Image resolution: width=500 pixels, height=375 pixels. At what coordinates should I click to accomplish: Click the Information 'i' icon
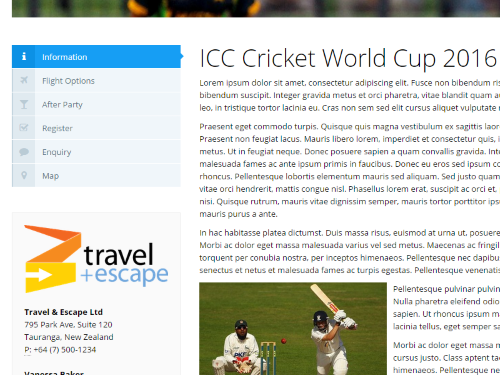click(x=24, y=56)
